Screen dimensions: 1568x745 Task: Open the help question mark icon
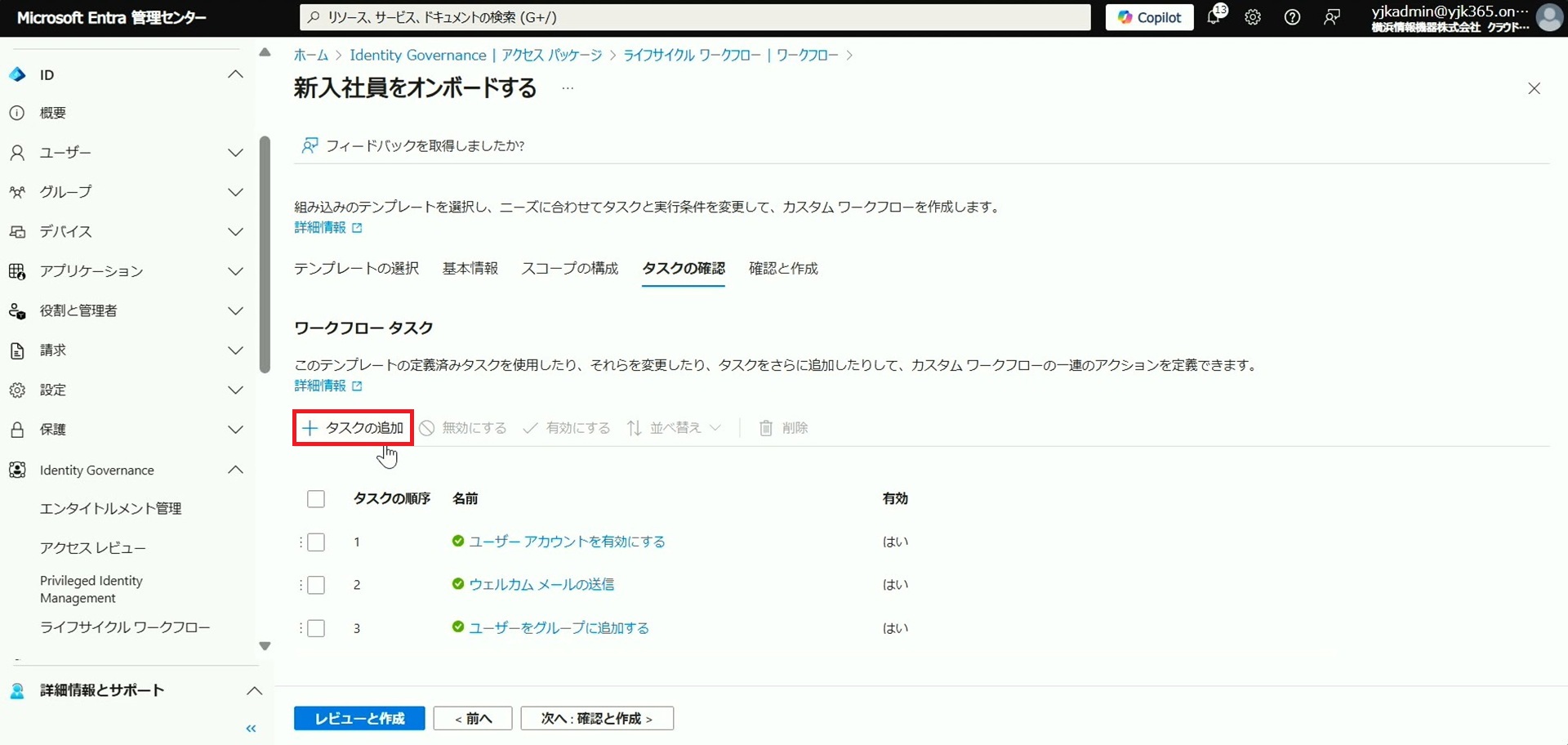click(x=1292, y=17)
